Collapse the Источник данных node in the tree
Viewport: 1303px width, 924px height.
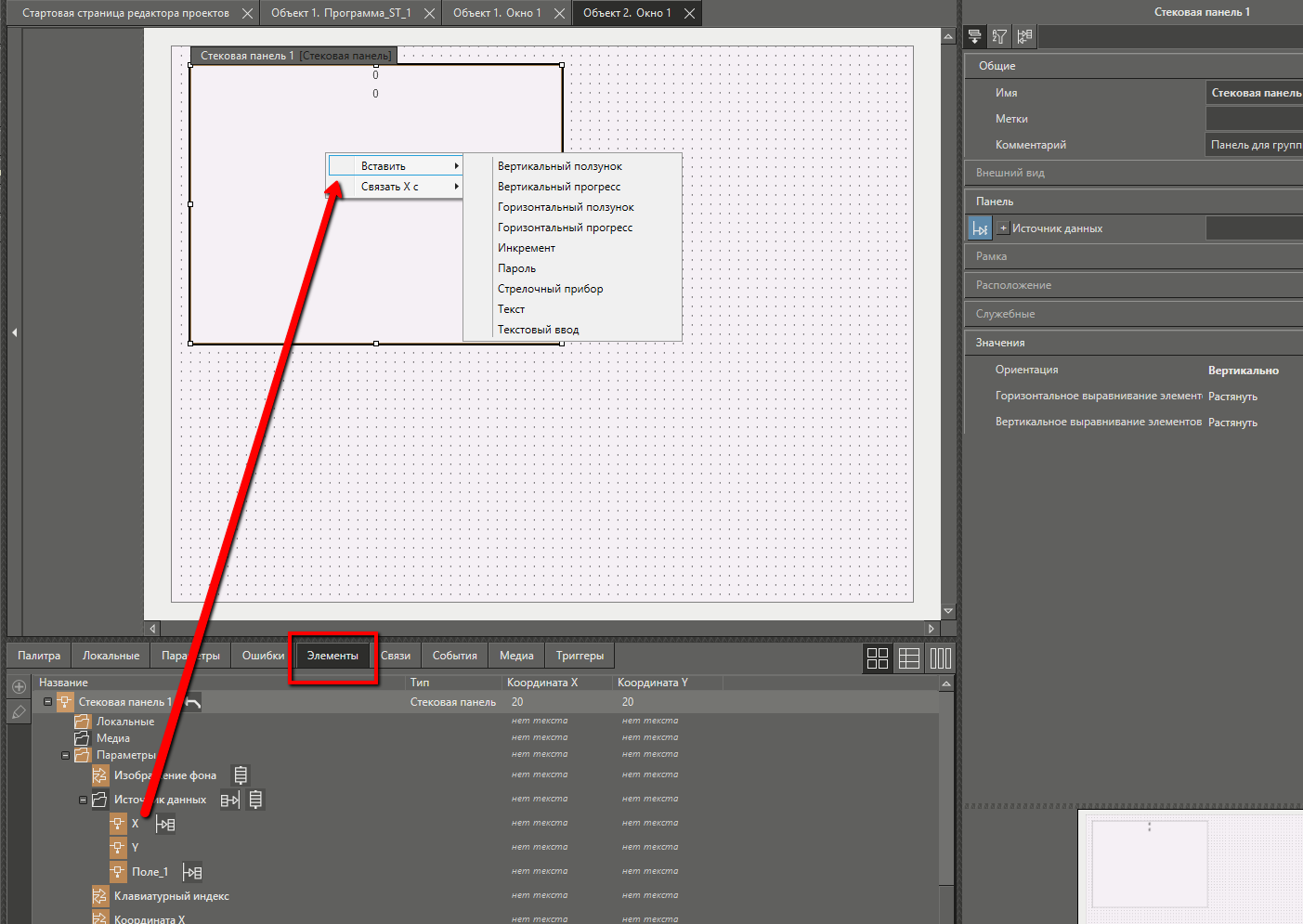click(83, 800)
